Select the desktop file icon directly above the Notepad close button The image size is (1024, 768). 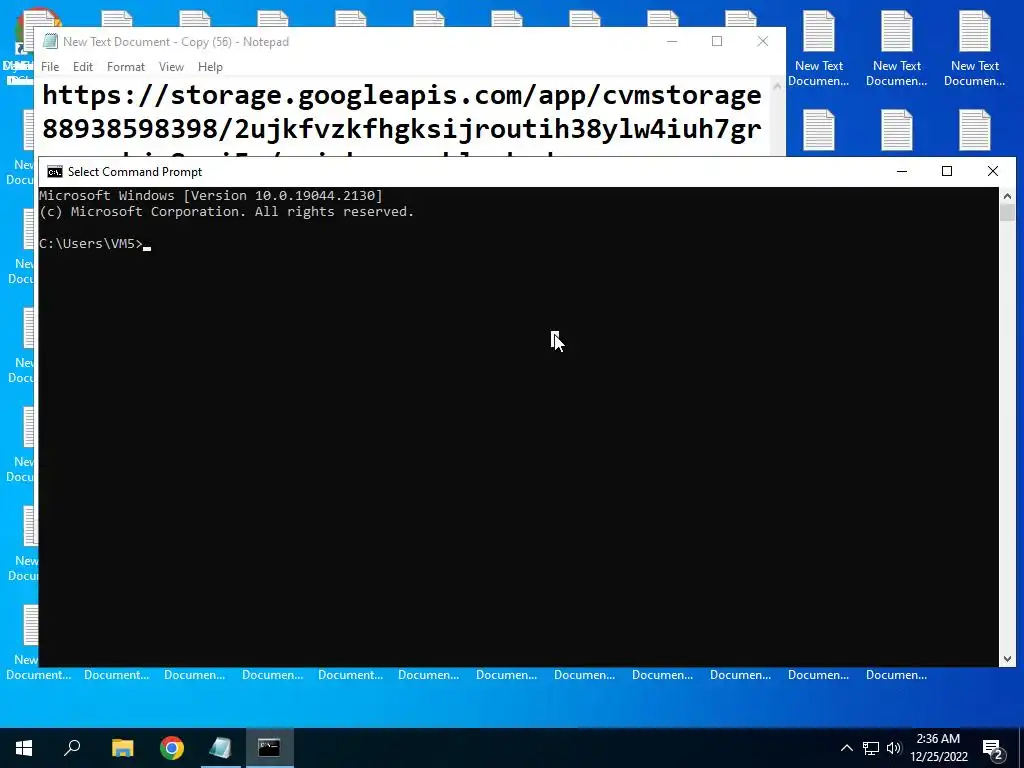tap(741, 18)
